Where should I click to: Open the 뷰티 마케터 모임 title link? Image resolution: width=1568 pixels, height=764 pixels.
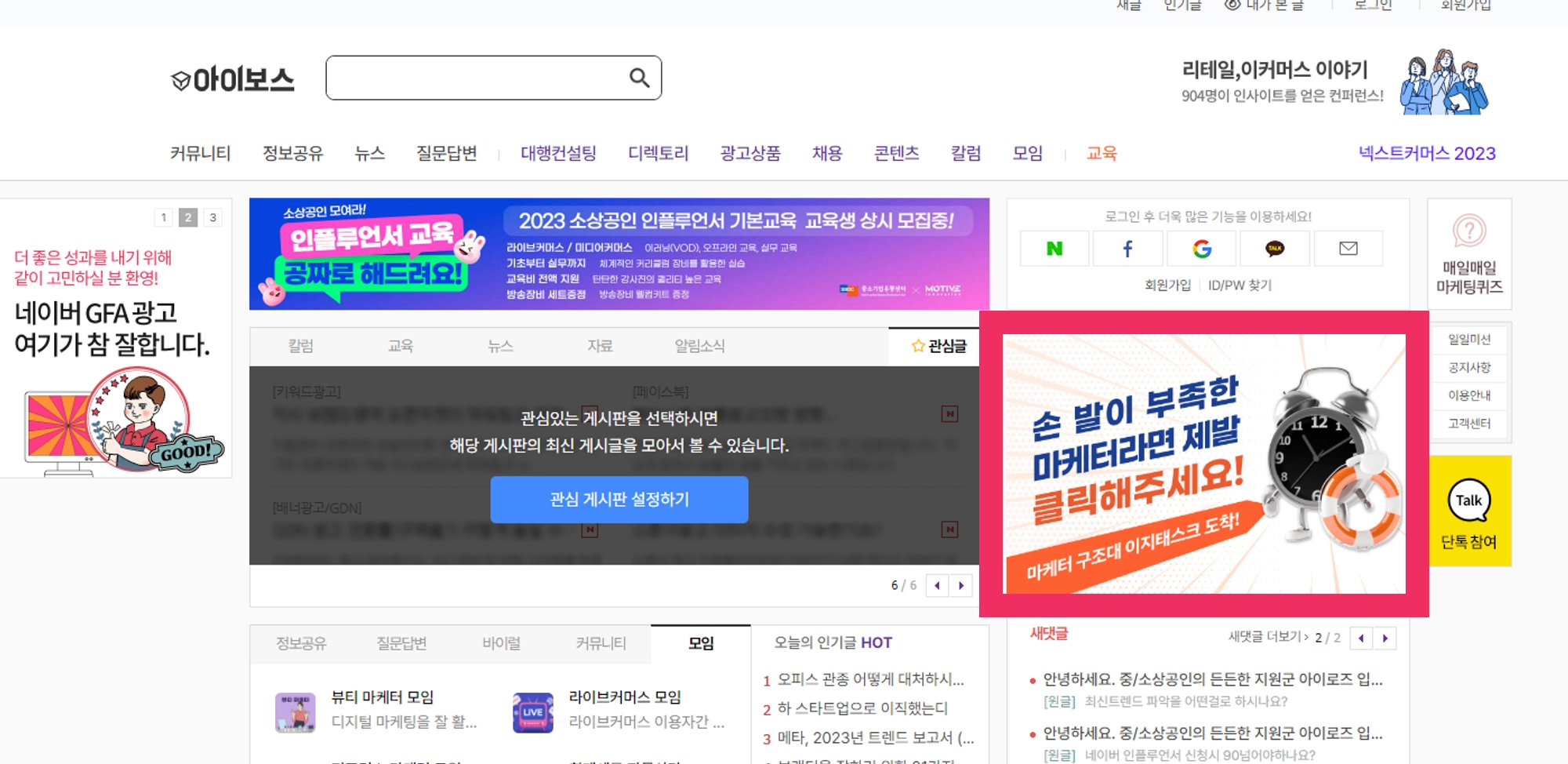click(x=383, y=697)
